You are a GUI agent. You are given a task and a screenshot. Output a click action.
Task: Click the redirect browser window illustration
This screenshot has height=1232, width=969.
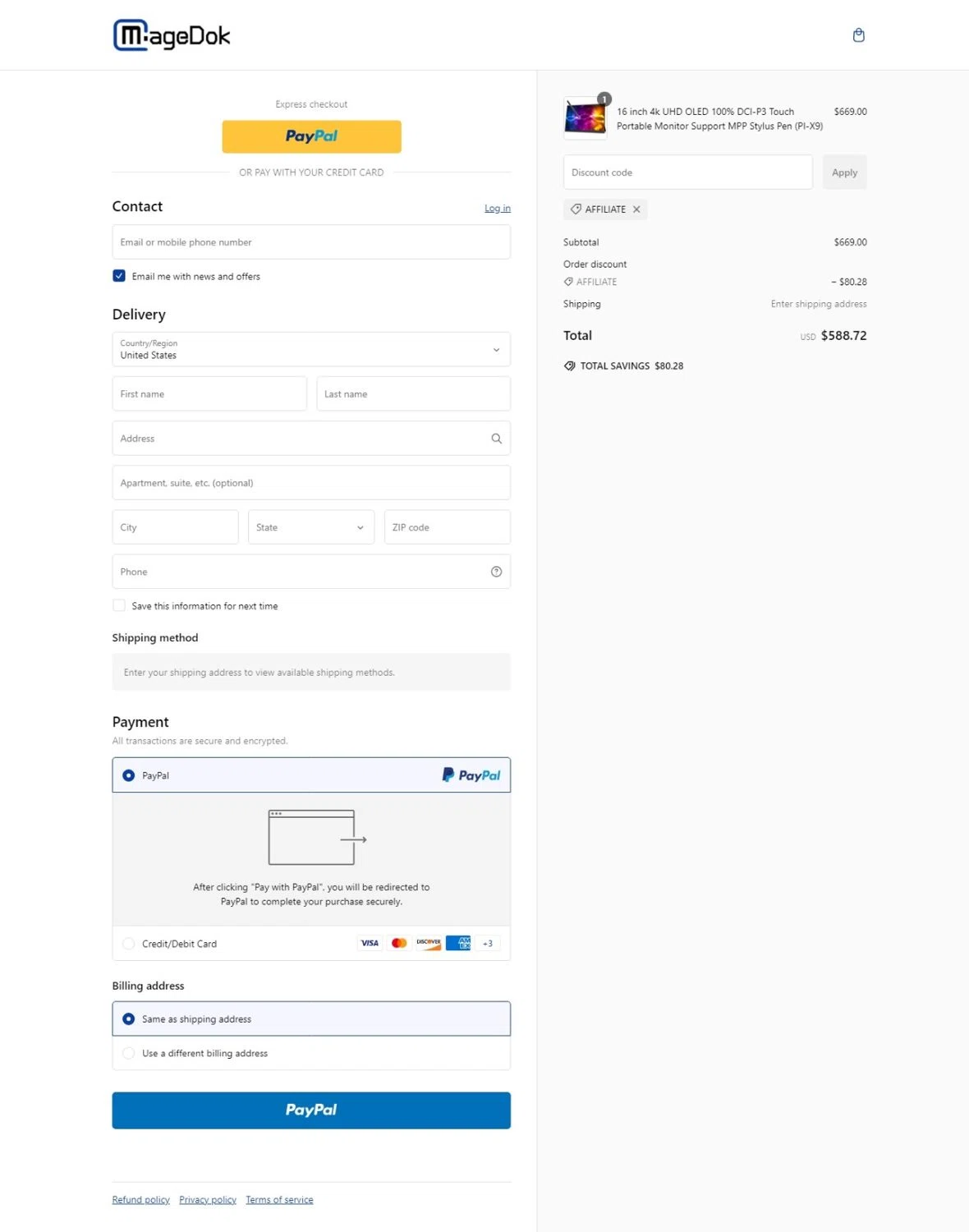[x=317, y=838]
